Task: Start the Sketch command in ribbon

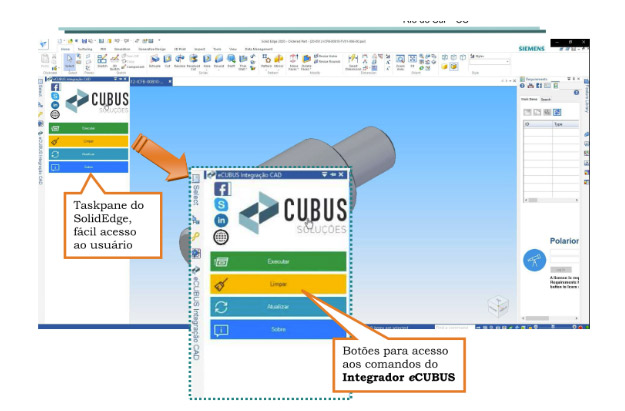Action: tap(102, 61)
